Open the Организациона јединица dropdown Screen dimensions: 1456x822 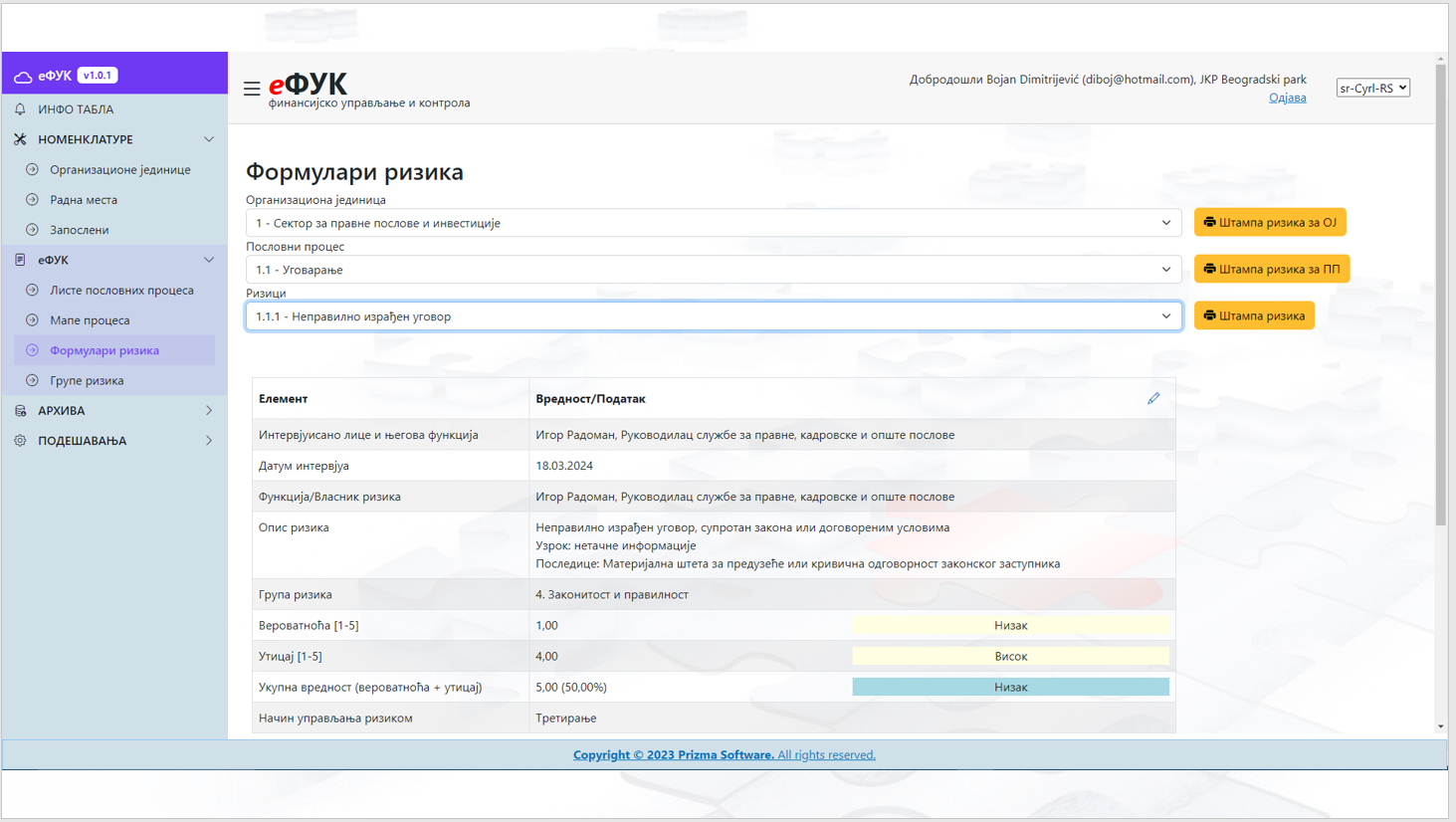click(714, 223)
